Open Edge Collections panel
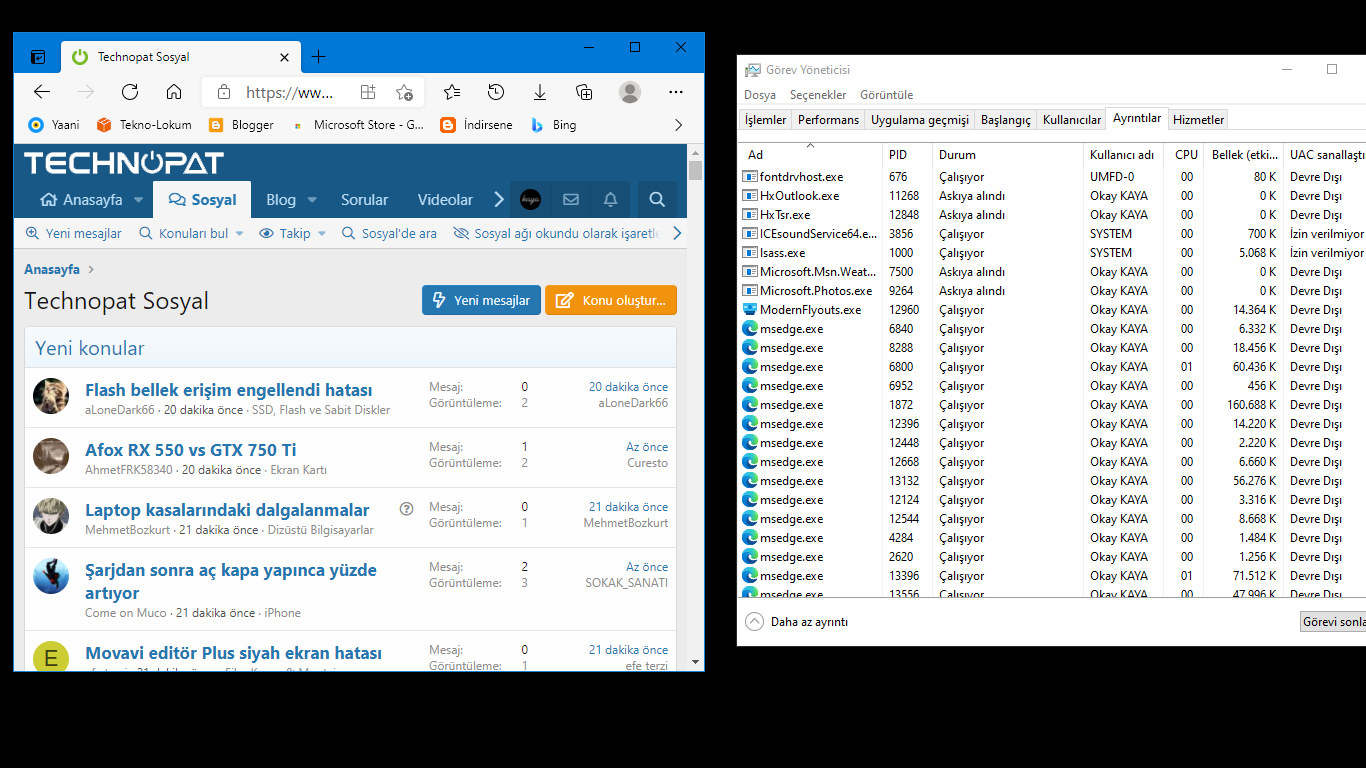1366x768 pixels. tap(584, 92)
